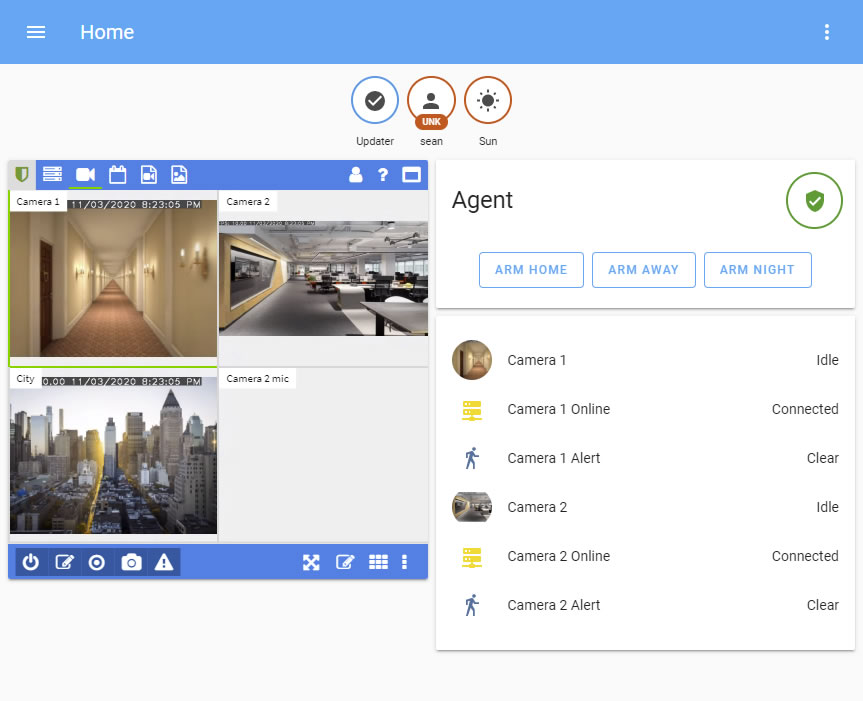Click the user account icon

[355, 175]
